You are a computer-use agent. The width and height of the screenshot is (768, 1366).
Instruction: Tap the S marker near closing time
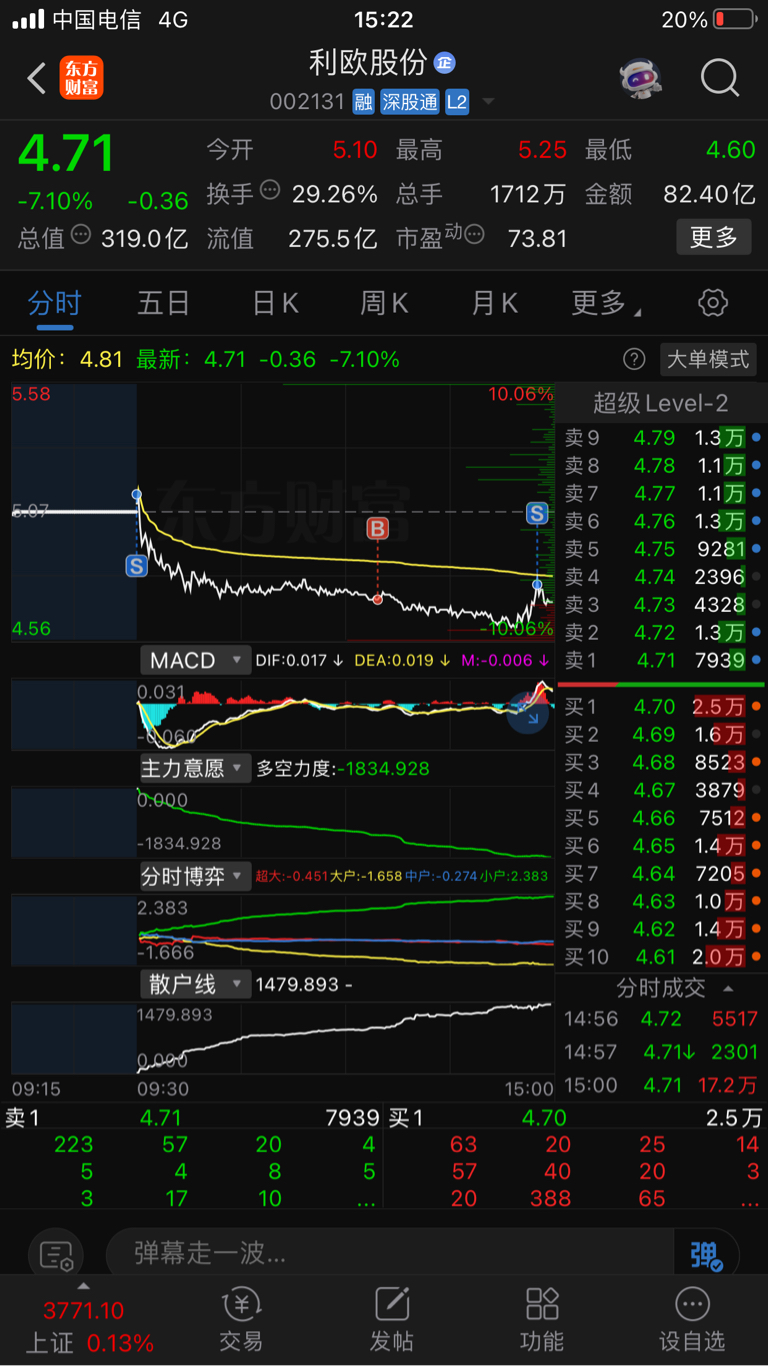tap(537, 513)
